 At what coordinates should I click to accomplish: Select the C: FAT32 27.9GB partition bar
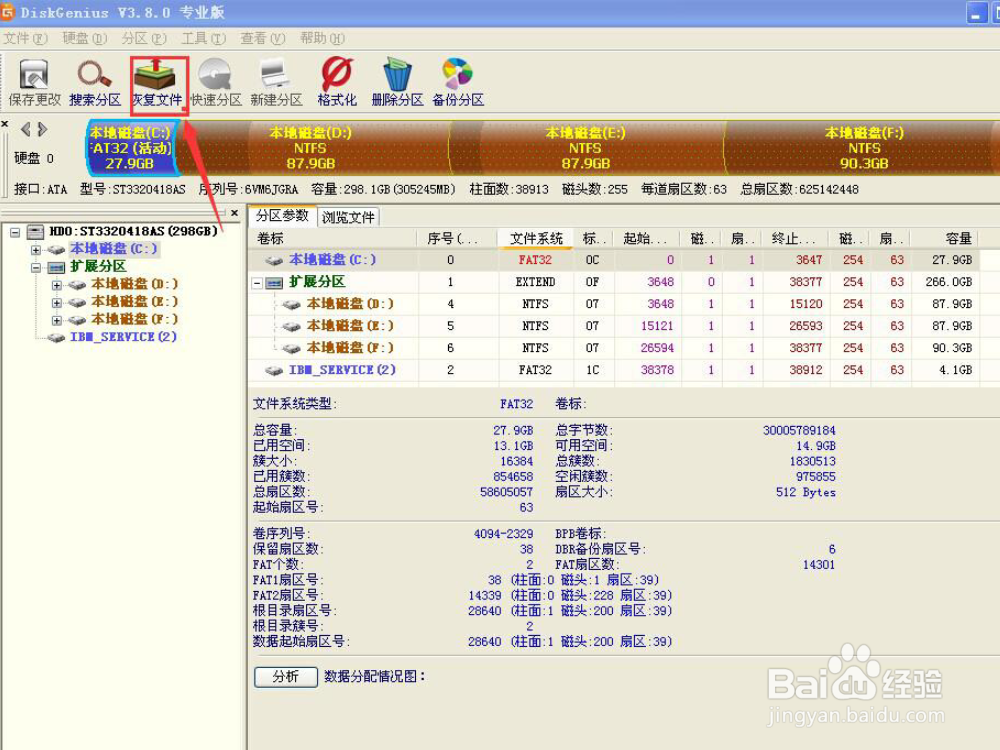pos(131,148)
